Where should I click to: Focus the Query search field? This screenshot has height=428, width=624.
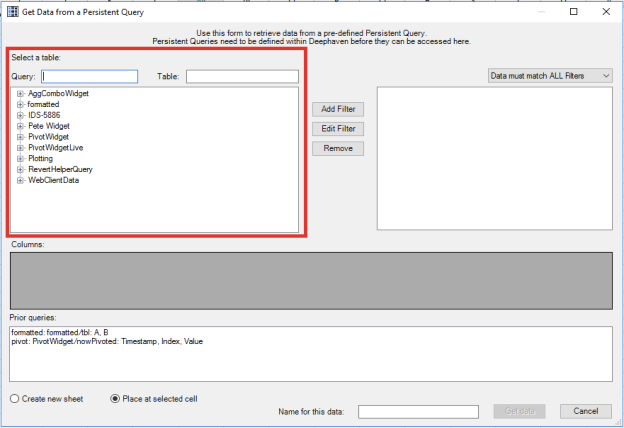click(x=90, y=77)
